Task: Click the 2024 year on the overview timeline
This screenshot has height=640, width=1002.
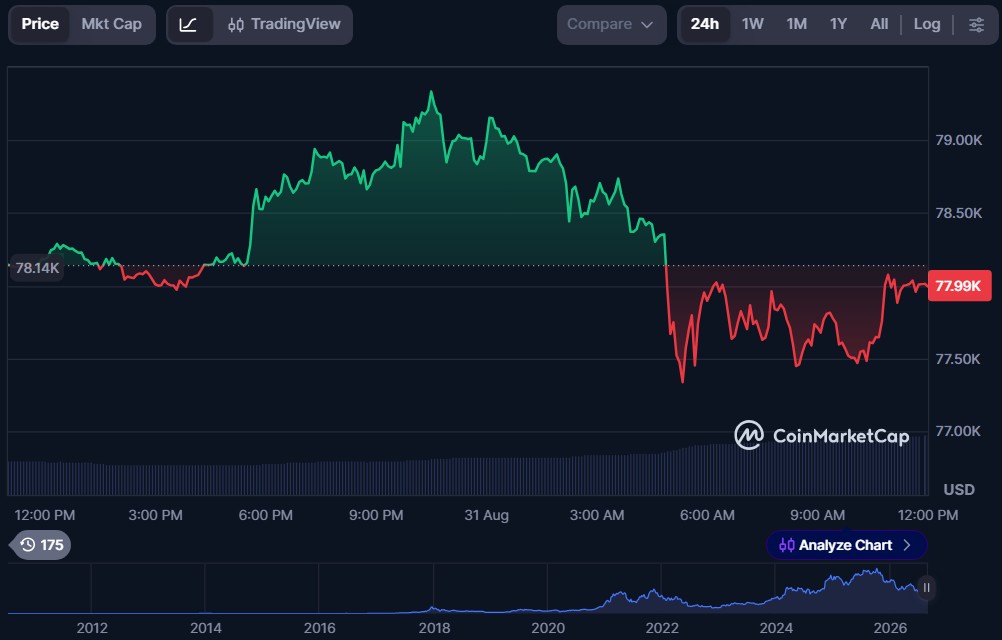Action: click(x=776, y=629)
